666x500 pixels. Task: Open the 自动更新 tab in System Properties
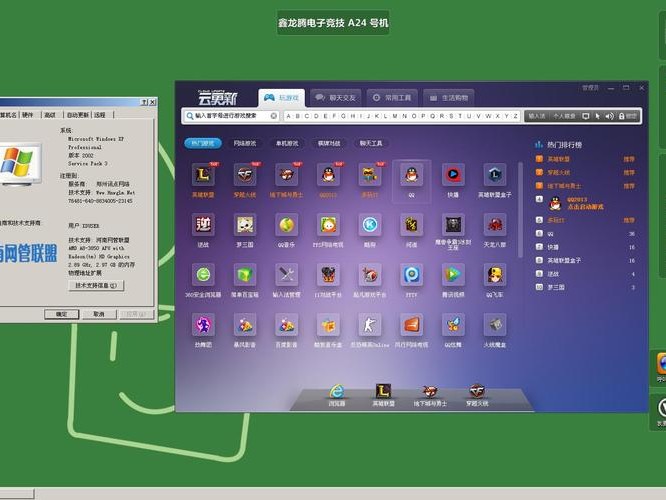click(x=78, y=115)
